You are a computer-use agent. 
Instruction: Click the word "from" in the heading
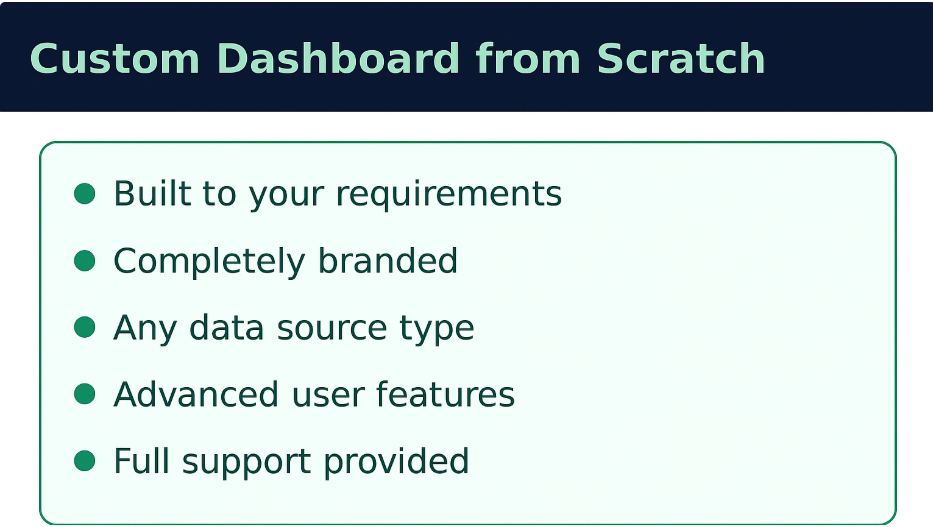[x=528, y=59]
